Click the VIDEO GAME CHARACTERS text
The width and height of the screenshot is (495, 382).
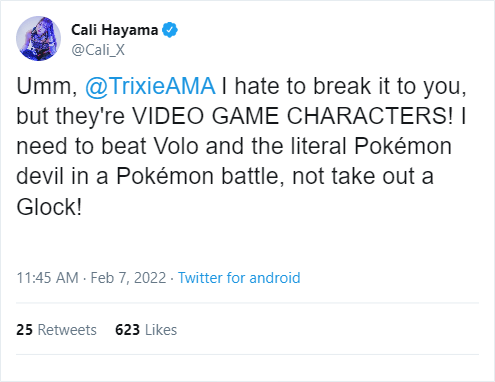pos(293,116)
